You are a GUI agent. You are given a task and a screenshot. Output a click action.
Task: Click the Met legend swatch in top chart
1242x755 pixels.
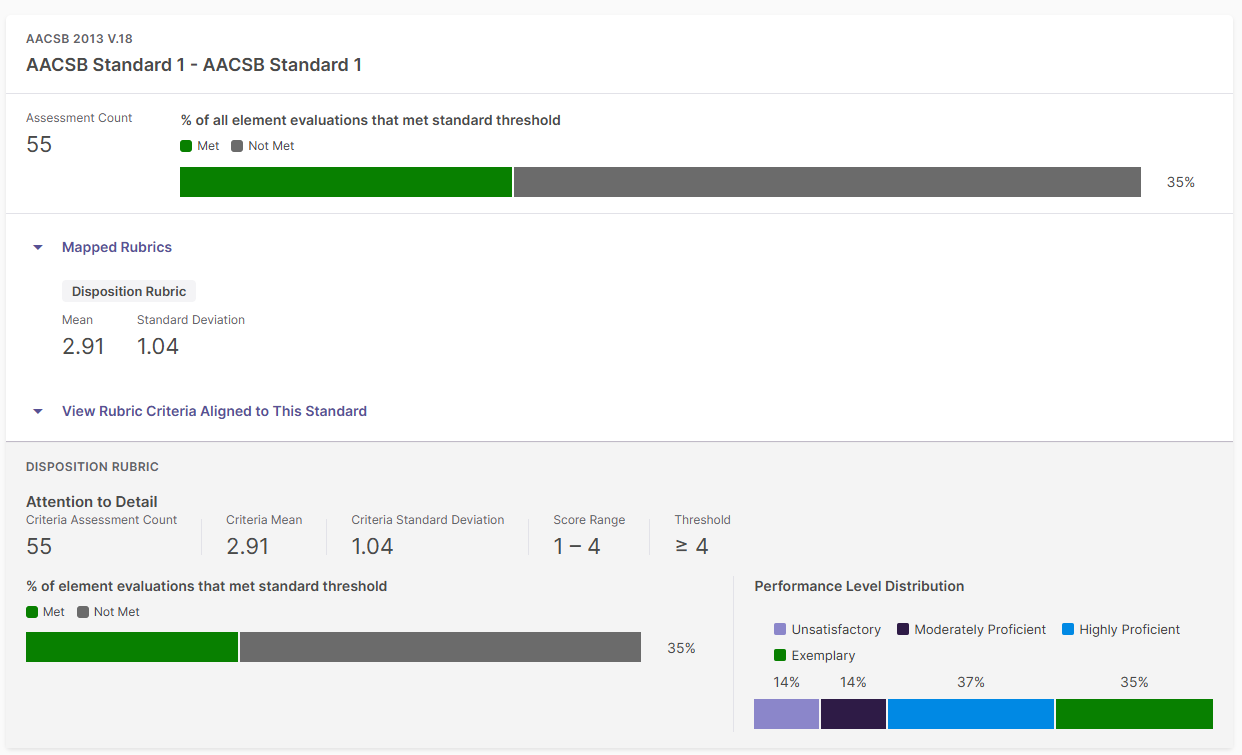(x=186, y=146)
